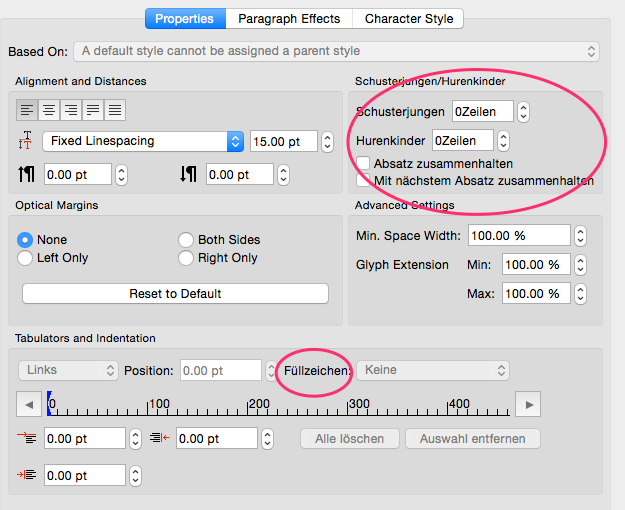625x510 pixels.
Task: Select the center alignment icon
Action: pos(50,110)
